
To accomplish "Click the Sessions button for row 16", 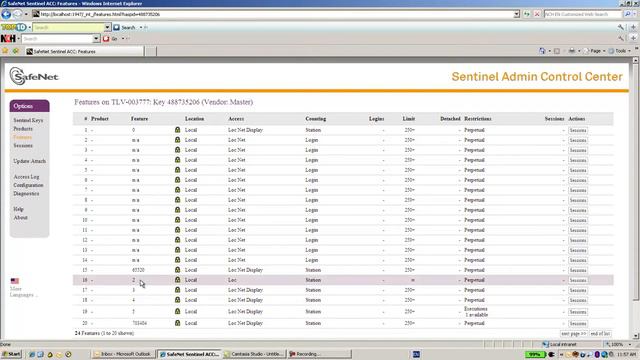I will point(578,280).
